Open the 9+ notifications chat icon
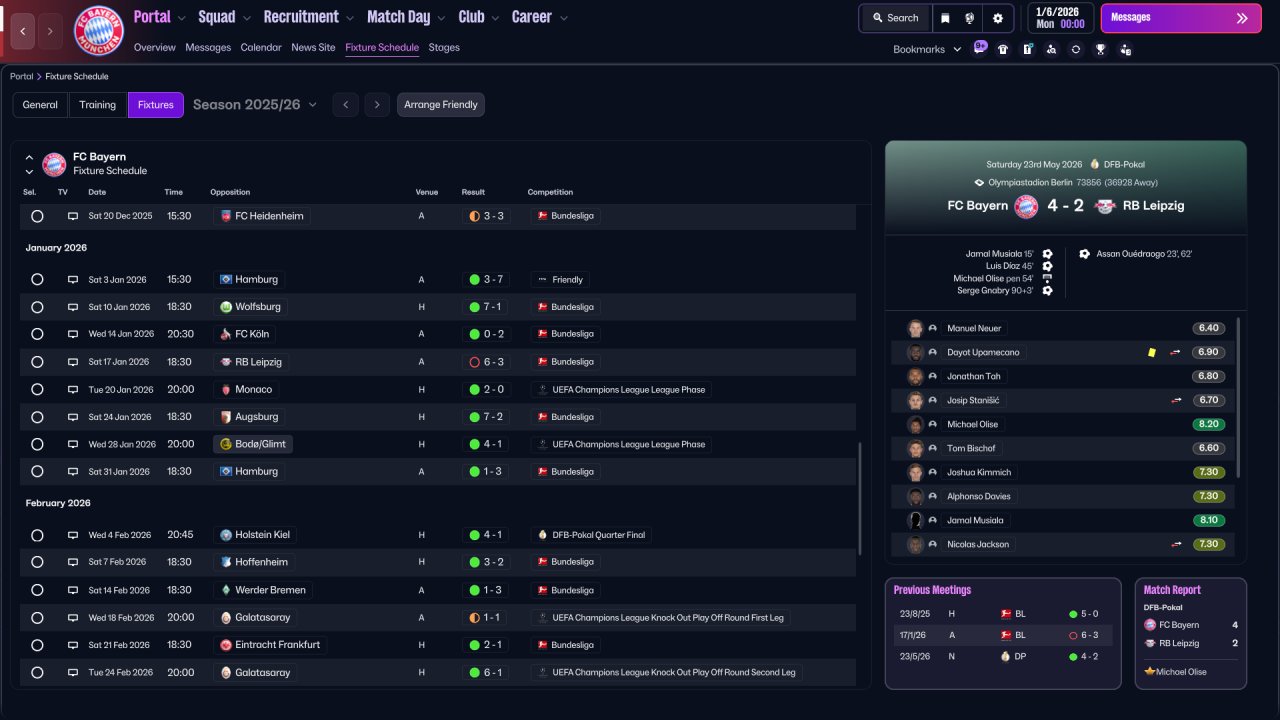This screenshot has height=720, width=1280. pos(980,48)
